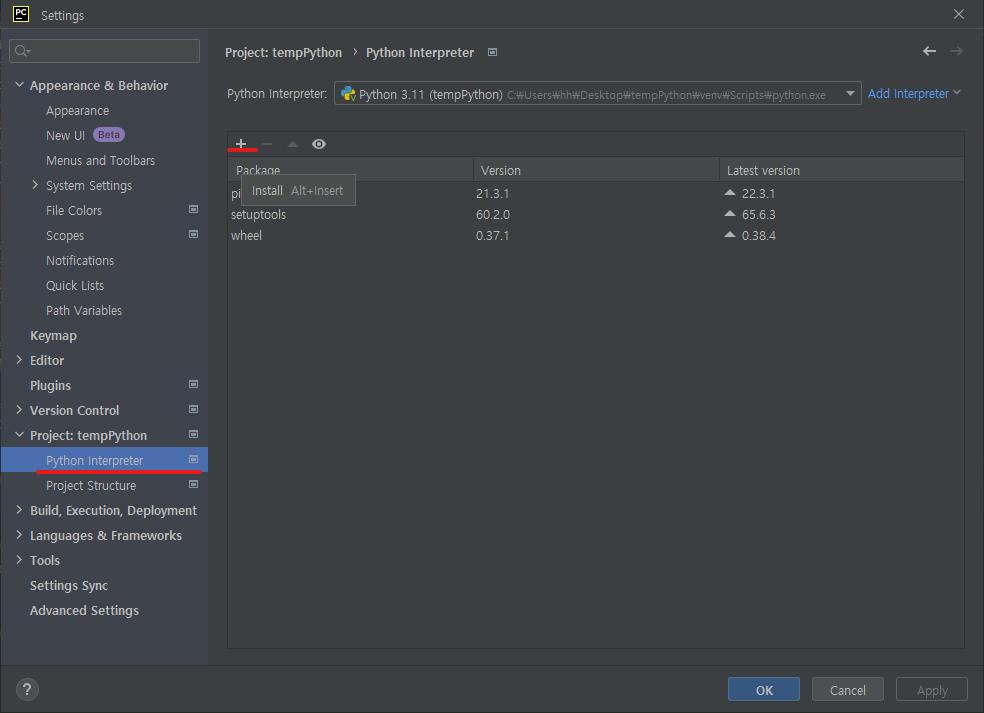Click the Apply button
Viewport: 984px width, 713px height.
pos(932,689)
